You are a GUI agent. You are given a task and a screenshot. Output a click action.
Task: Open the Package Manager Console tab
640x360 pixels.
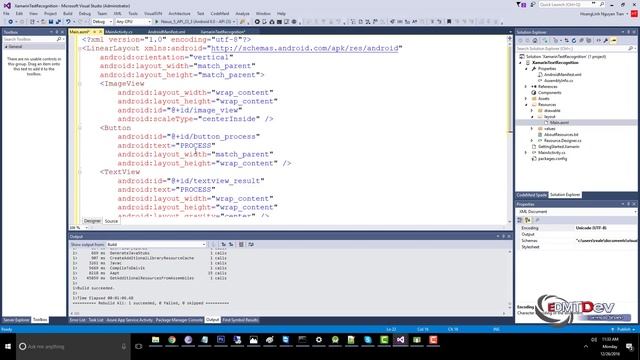(x=179, y=320)
